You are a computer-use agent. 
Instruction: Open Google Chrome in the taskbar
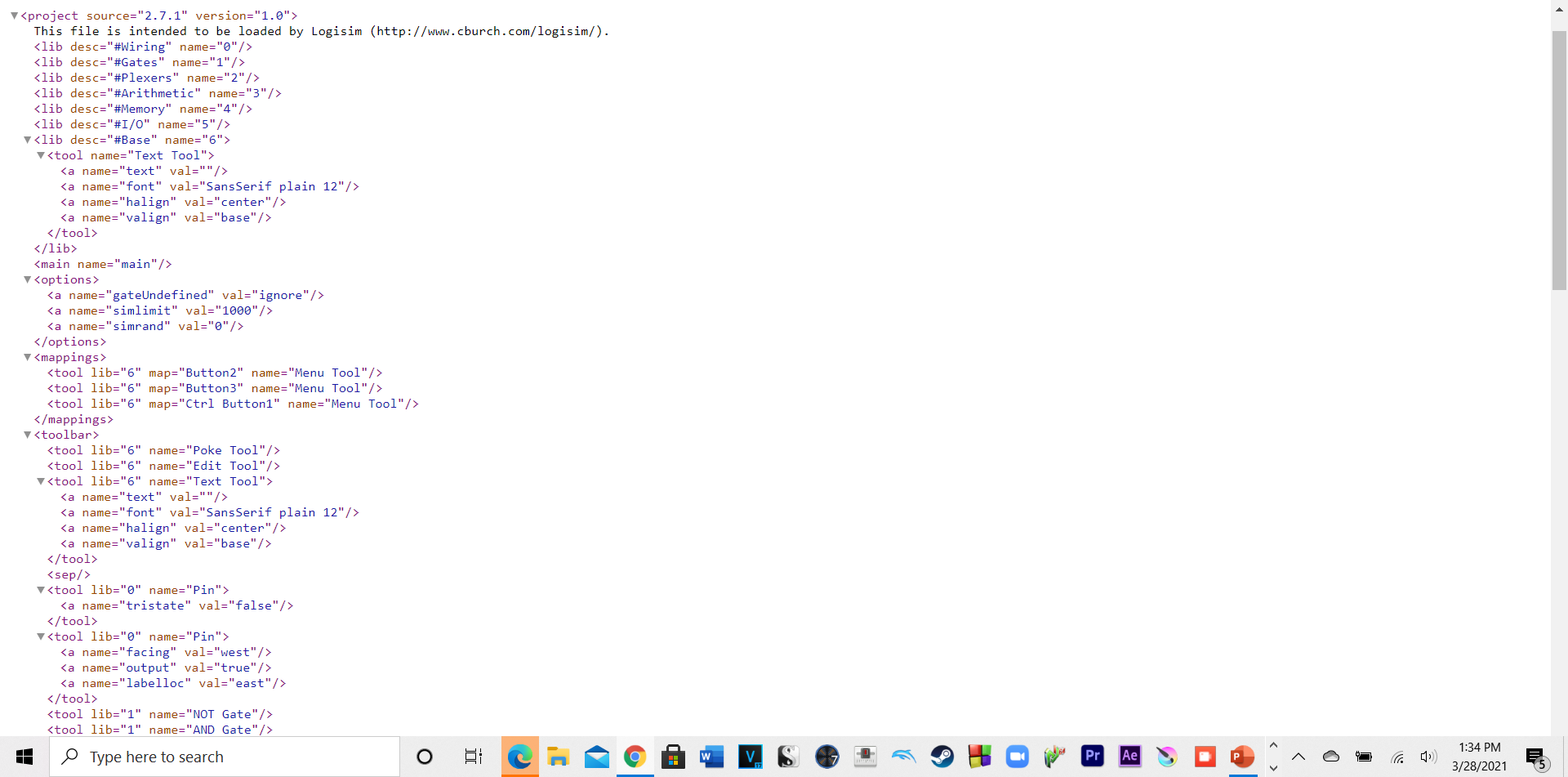coord(635,757)
